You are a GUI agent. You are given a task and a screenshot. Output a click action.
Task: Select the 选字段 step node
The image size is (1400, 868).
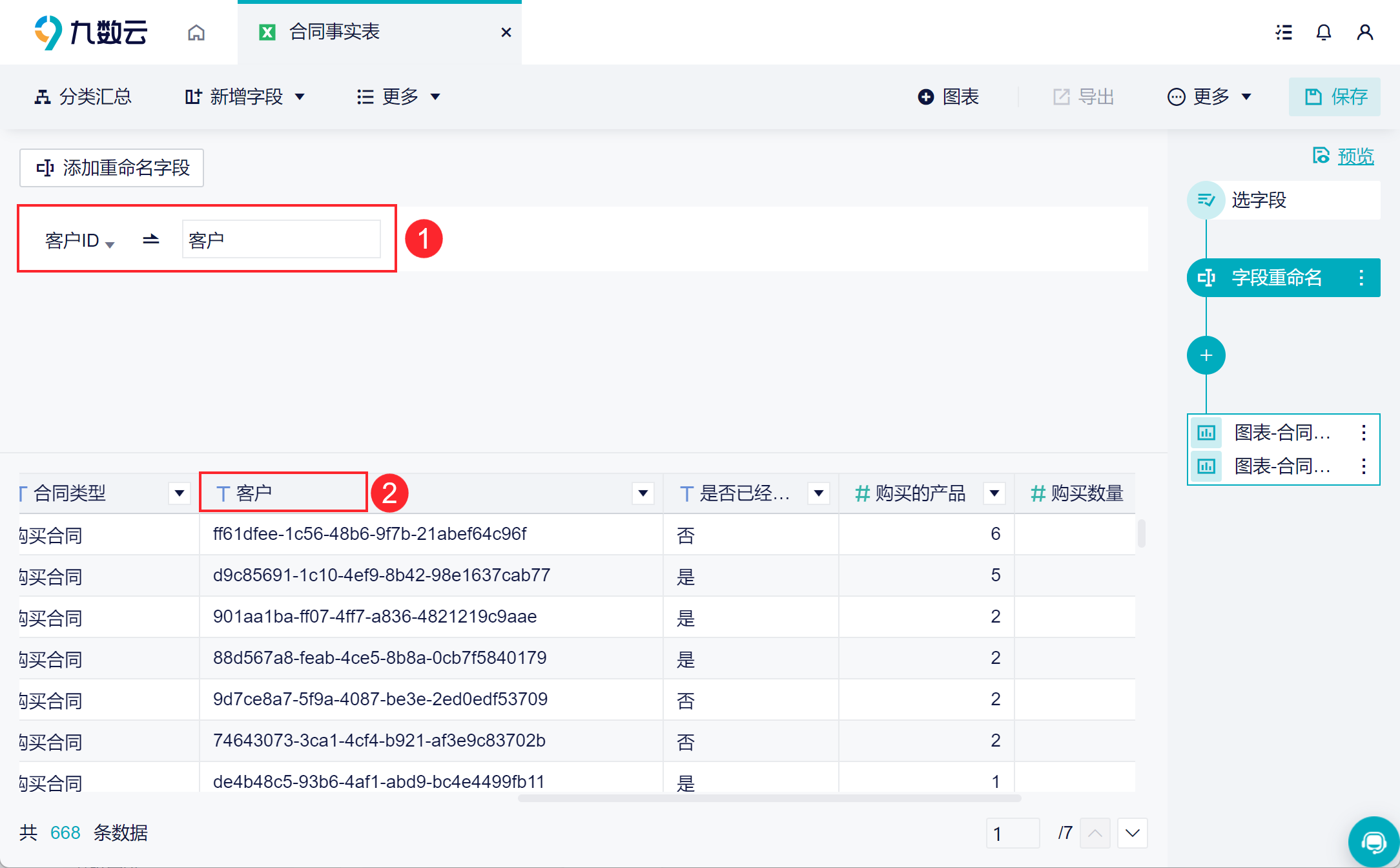click(1258, 200)
